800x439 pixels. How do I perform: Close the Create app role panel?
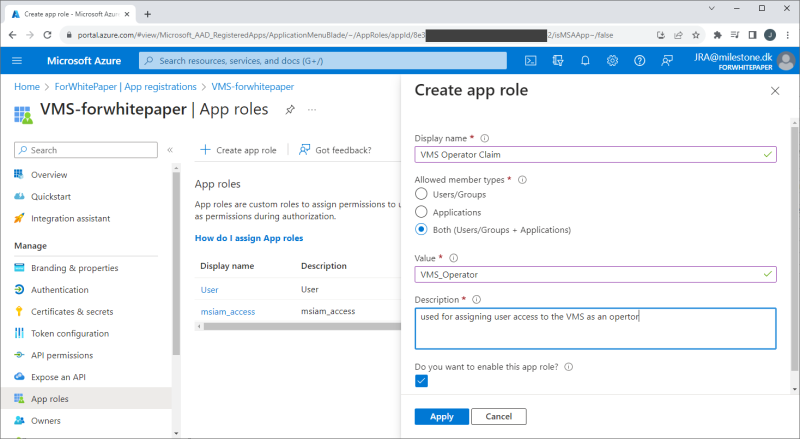[x=775, y=91]
